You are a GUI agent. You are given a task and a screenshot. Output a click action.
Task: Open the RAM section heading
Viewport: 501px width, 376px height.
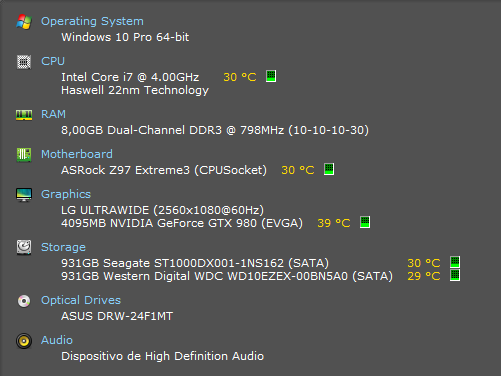click(53, 114)
